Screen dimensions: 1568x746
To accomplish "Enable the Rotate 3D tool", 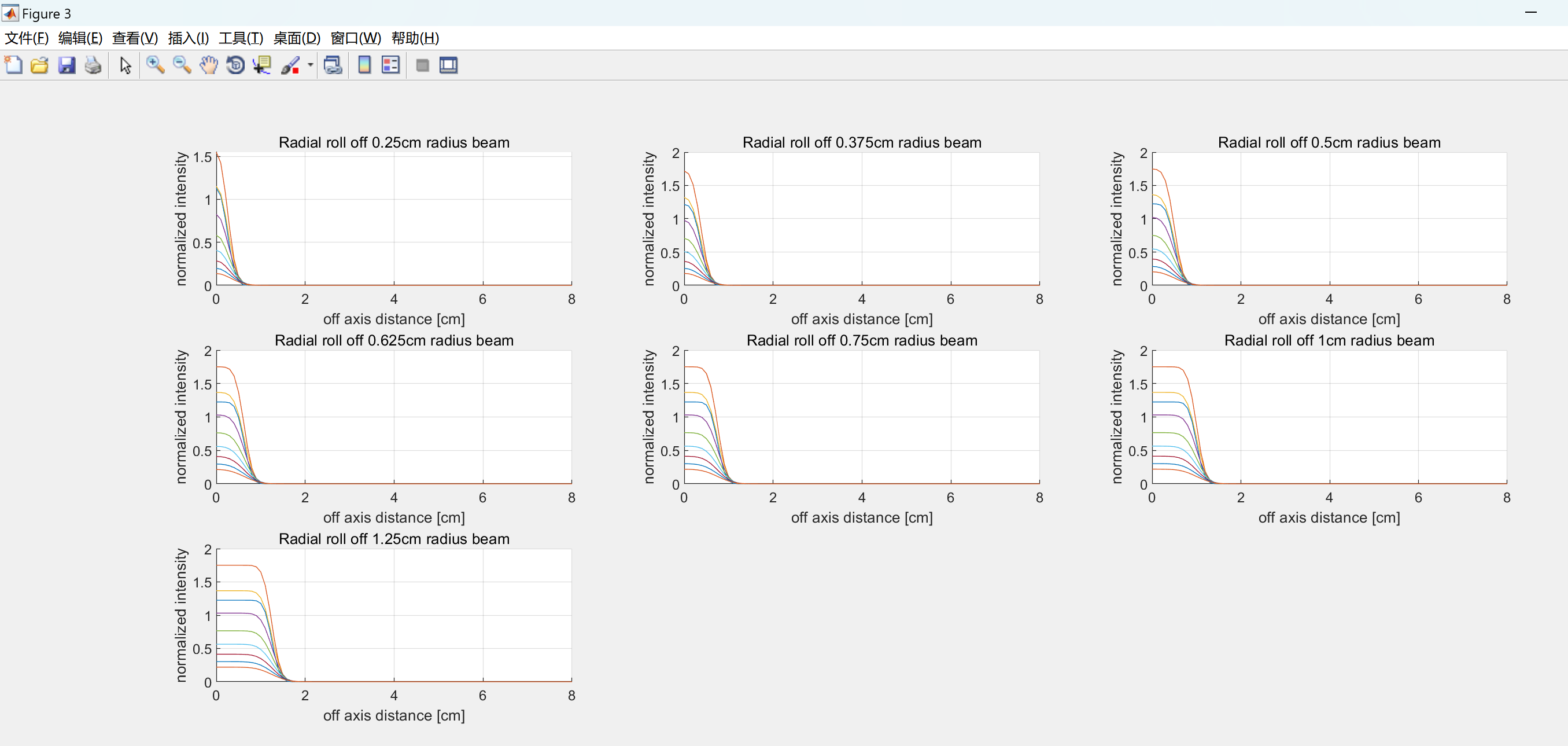I will [x=235, y=65].
